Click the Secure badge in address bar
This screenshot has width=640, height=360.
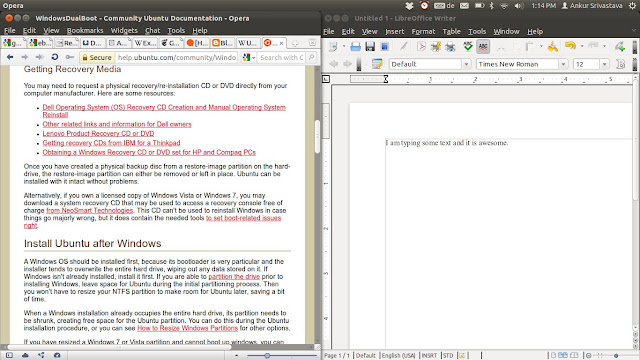97,58
